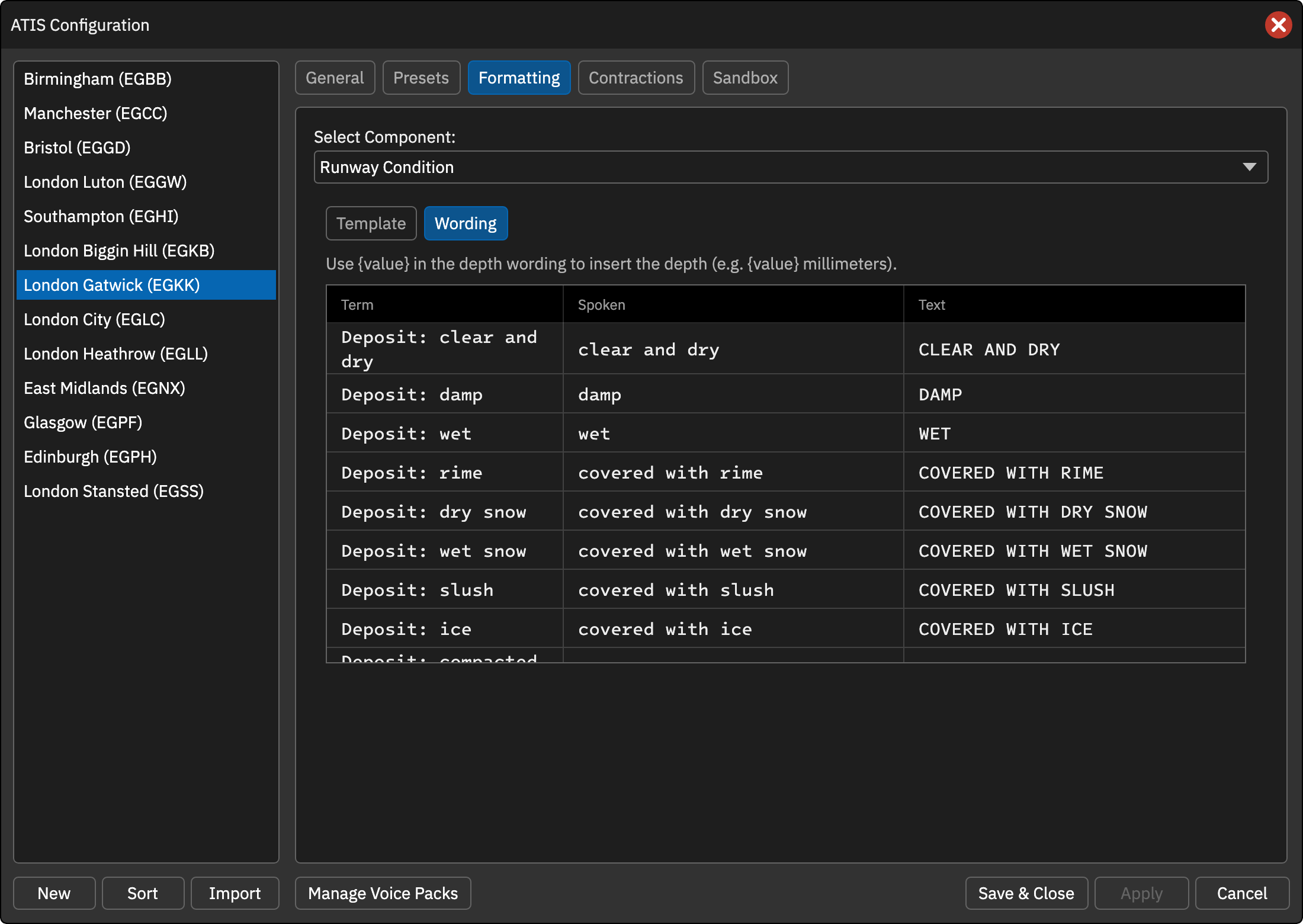Edit the text cell COVERED WITH SLUSH
The height and width of the screenshot is (924, 1303).
1074,589
